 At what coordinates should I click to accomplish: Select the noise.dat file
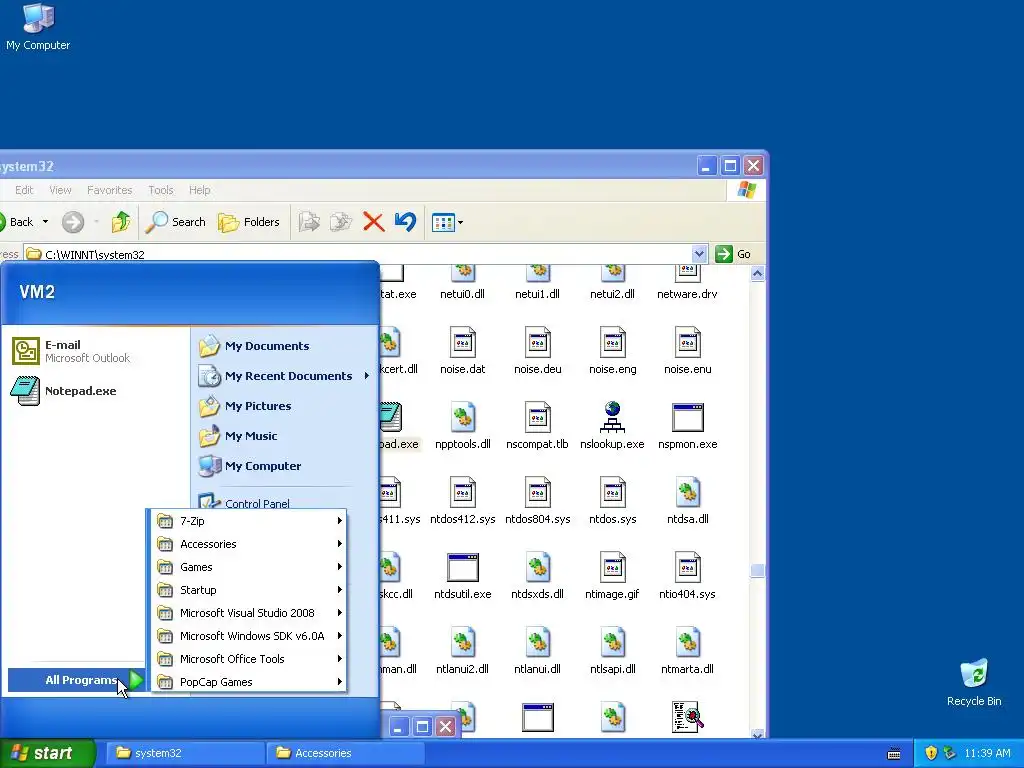click(x=462, y=351)
